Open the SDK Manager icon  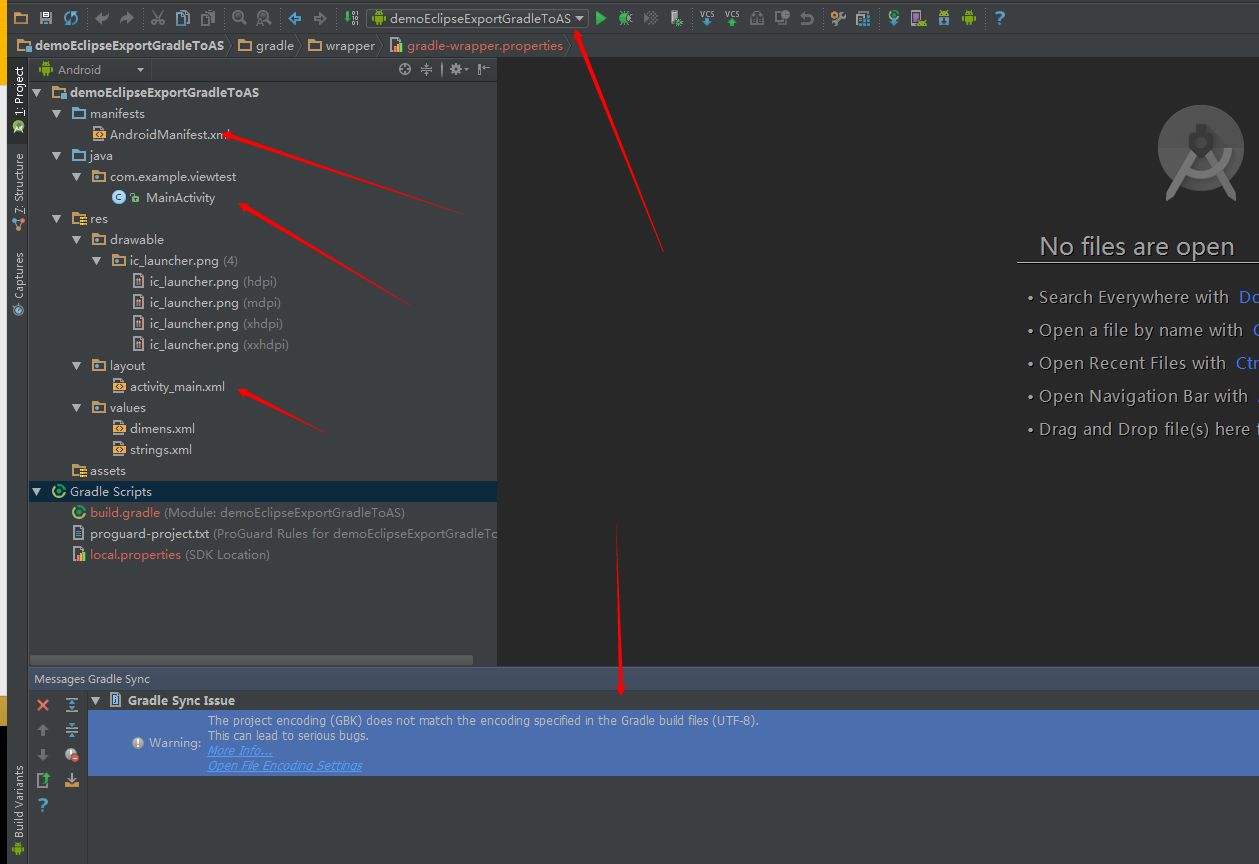(943, 18)
